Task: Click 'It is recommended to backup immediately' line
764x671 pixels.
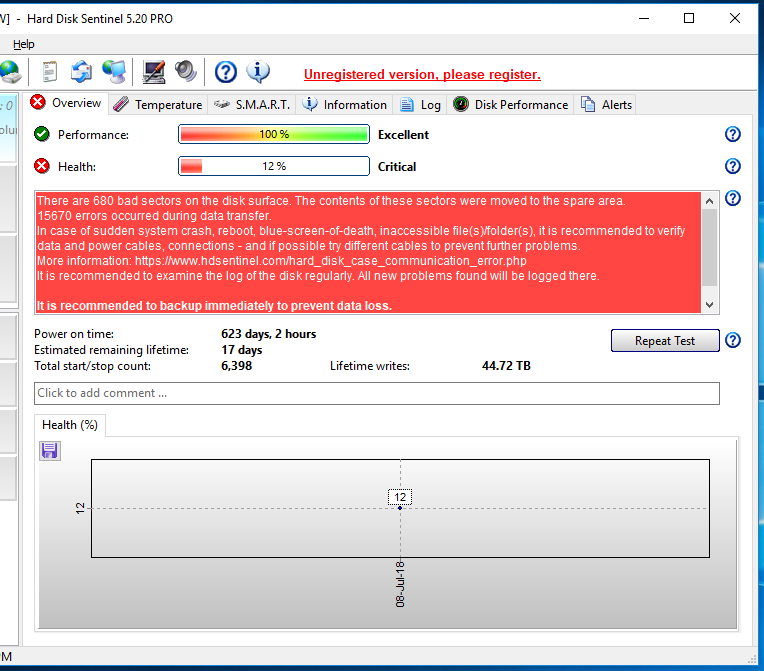Action: click(214, 306)
